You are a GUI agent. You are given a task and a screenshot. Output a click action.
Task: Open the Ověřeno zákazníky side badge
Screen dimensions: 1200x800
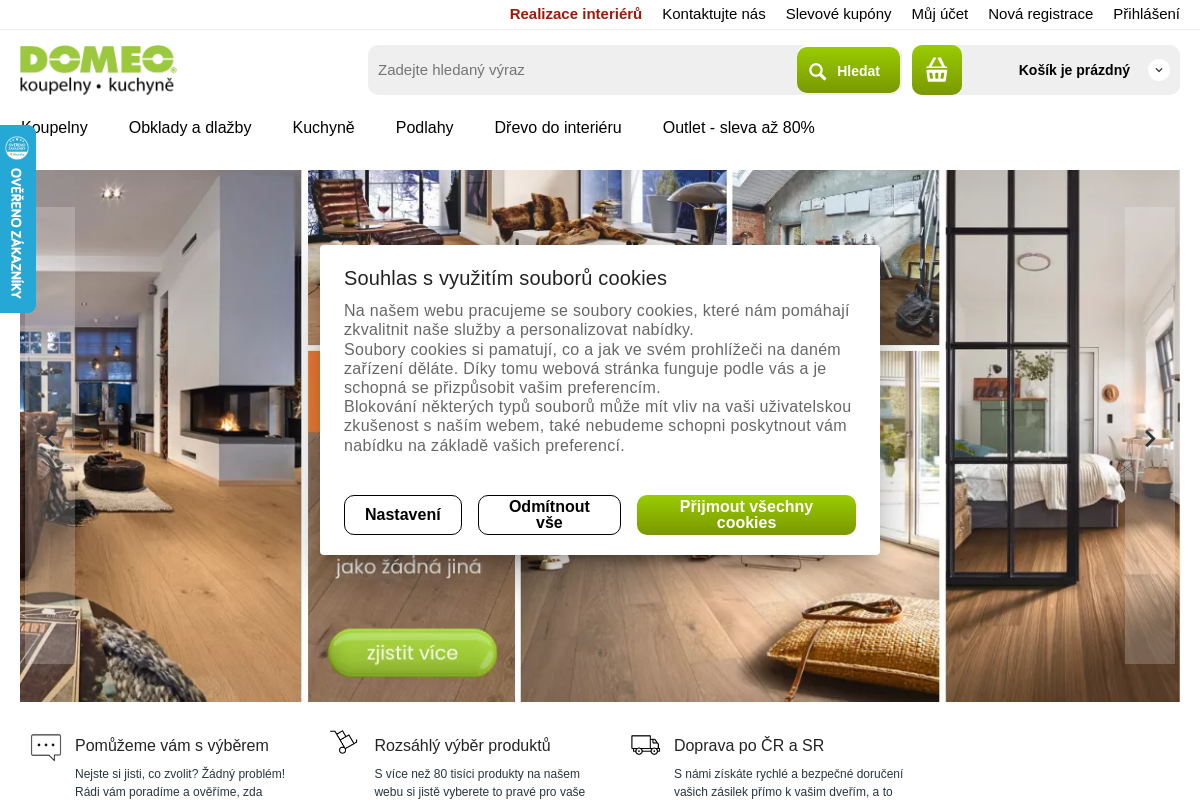17,219
